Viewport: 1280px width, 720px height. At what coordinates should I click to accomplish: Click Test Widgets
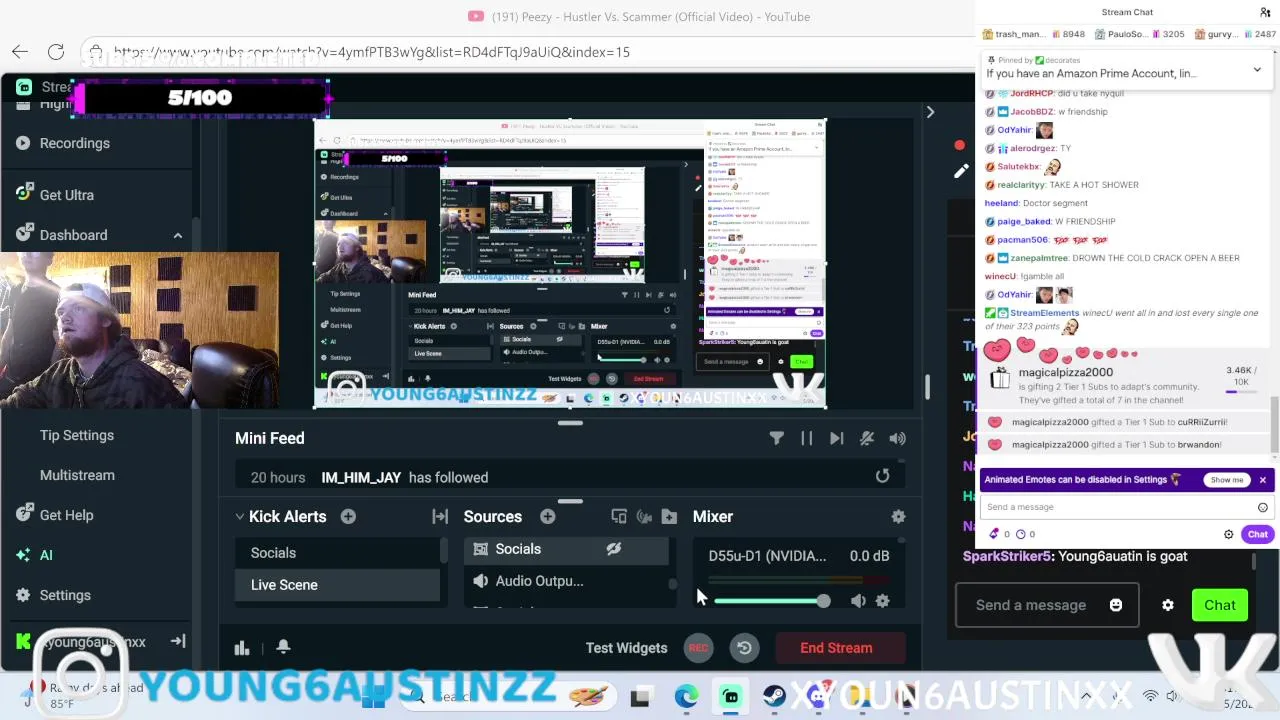(626, 648)
